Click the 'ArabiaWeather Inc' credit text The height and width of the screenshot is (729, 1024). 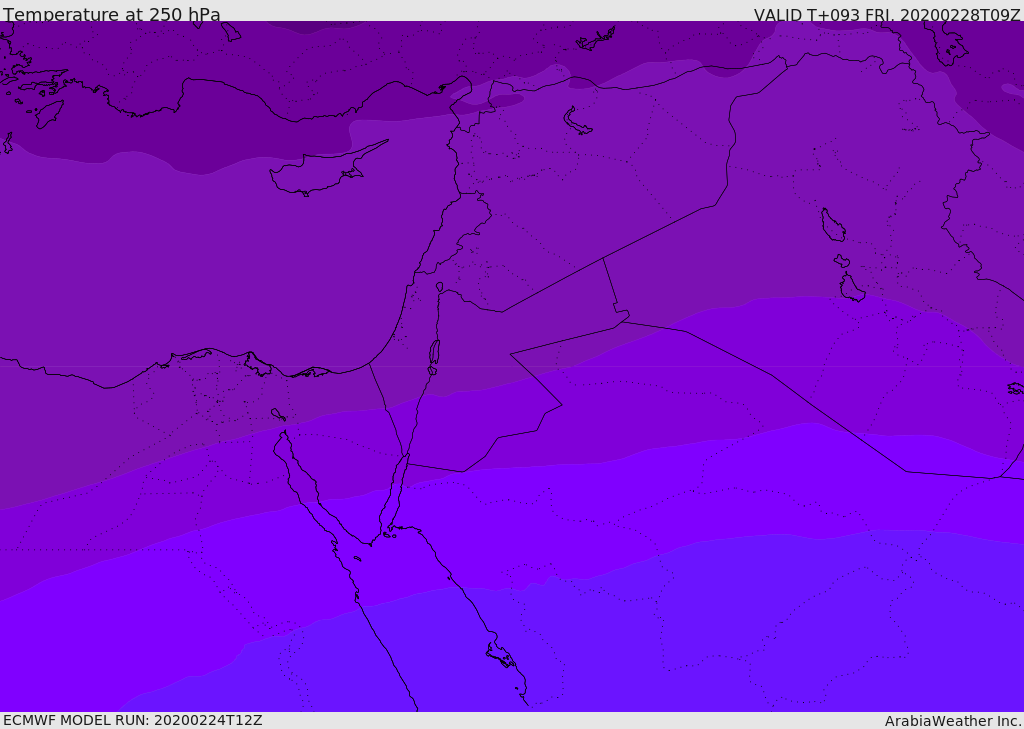[x=952, y=721]
